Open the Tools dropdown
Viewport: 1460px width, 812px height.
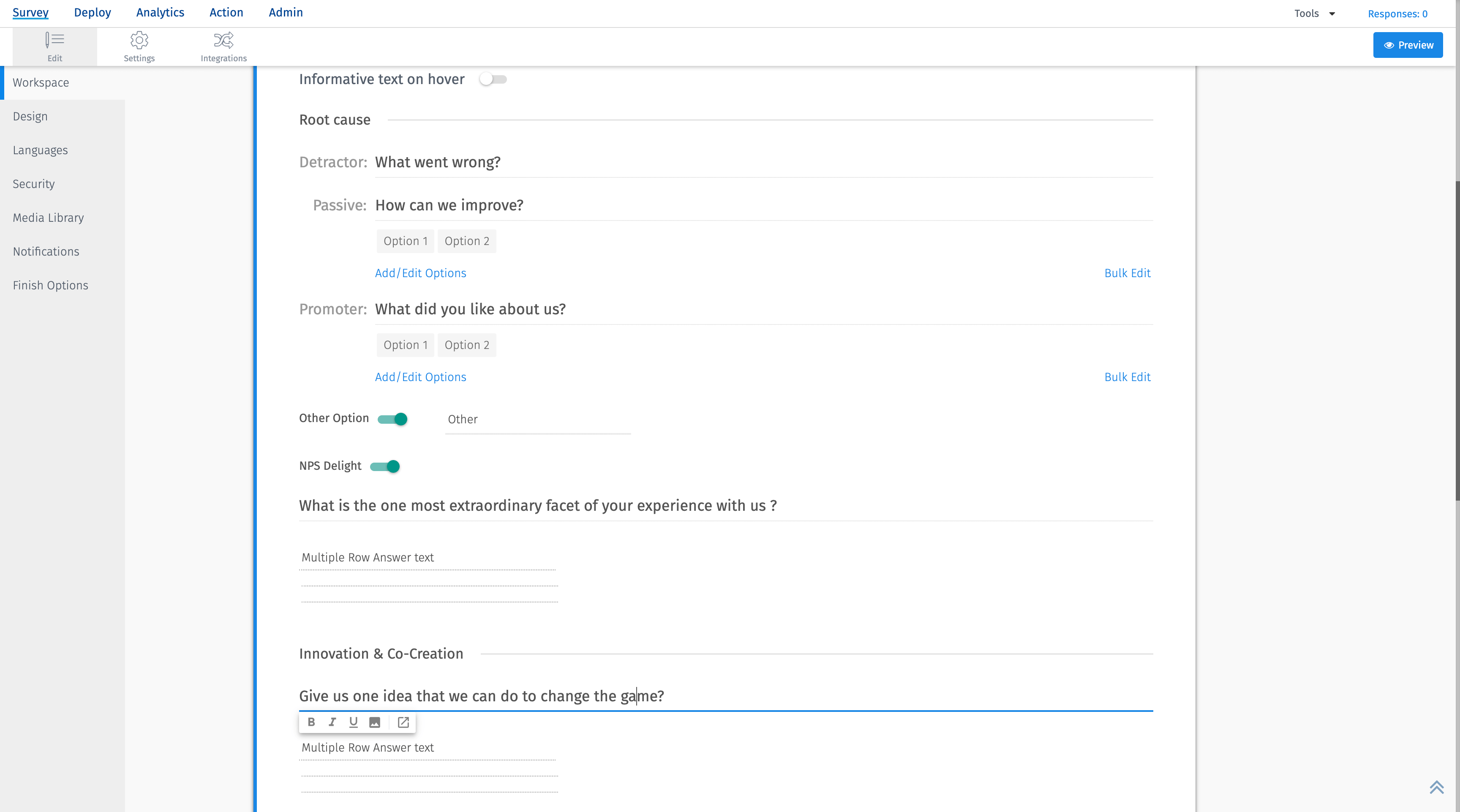click(1314, 13)
